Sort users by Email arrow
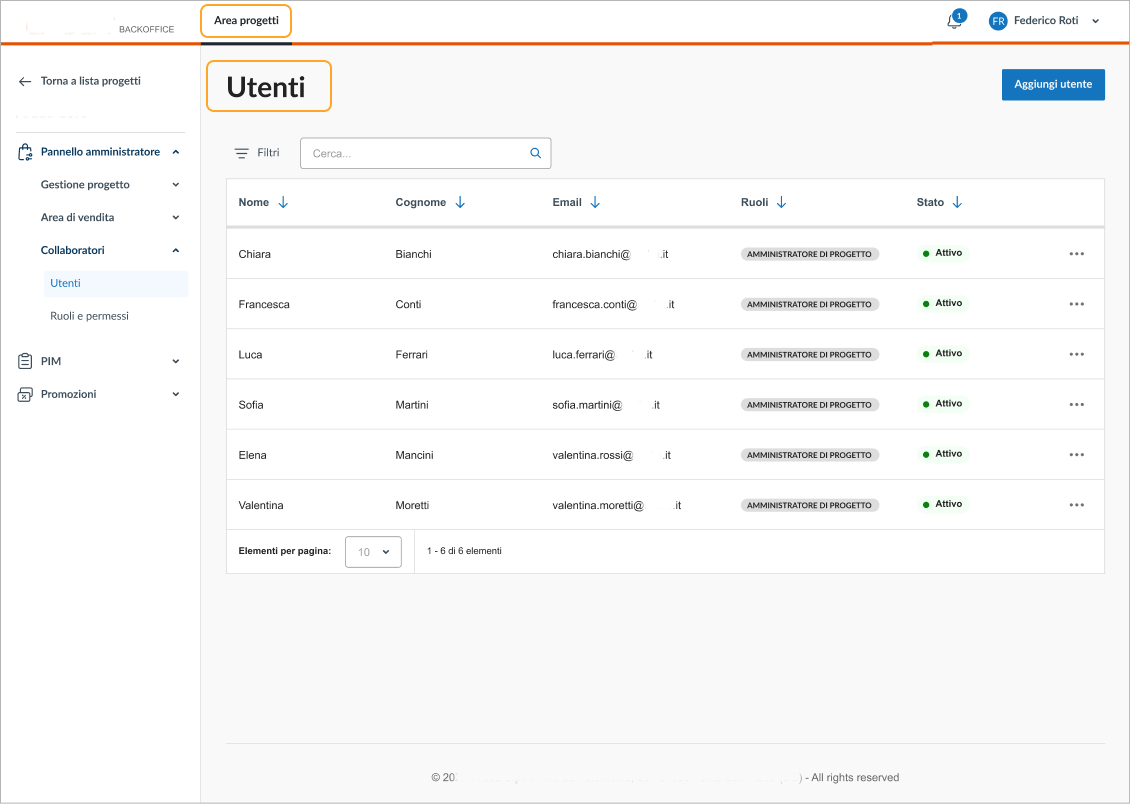This screenshot has height=804, width=1130. click(595, 202)
